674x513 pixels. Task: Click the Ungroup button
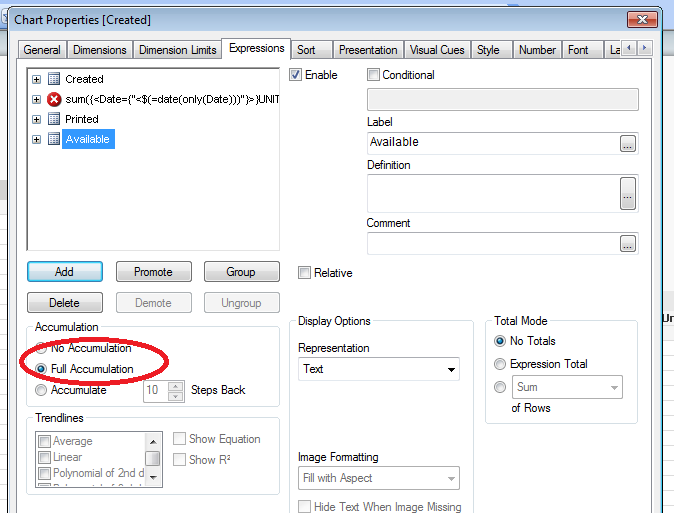coord(242,303)
